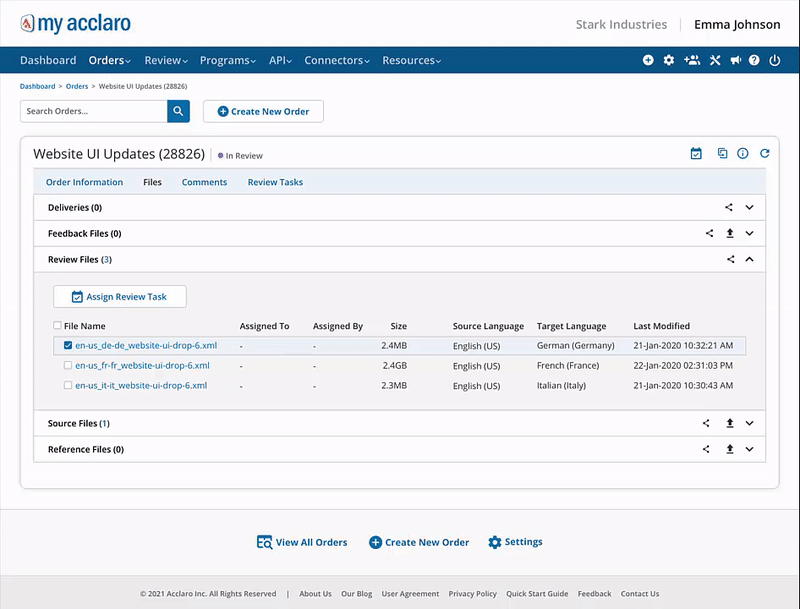The image size is (800, 609).
Task: Click the Assign Review Task button
Action: tap(119, 296)
